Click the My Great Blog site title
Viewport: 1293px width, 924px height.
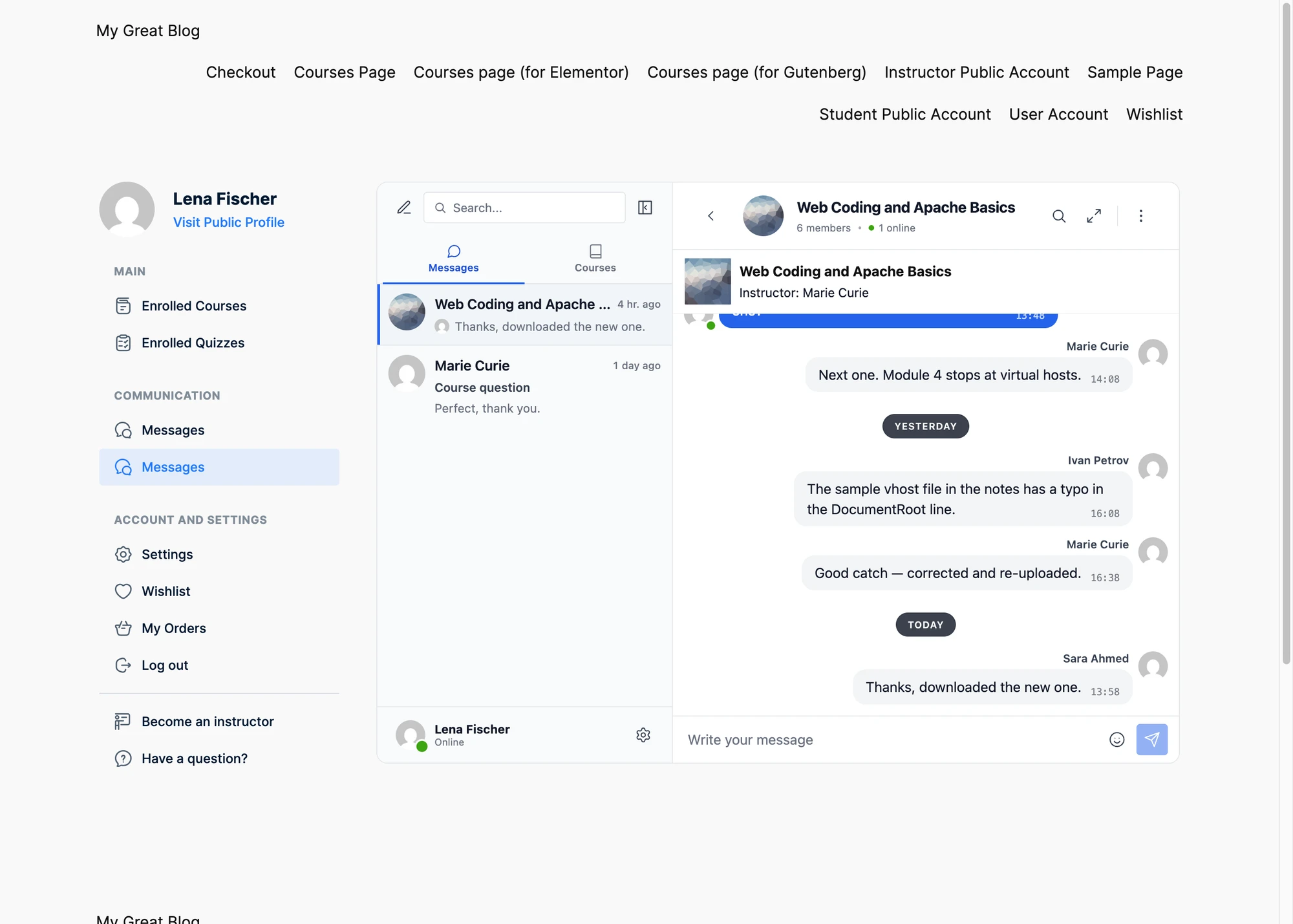click(x=148, y=31)
